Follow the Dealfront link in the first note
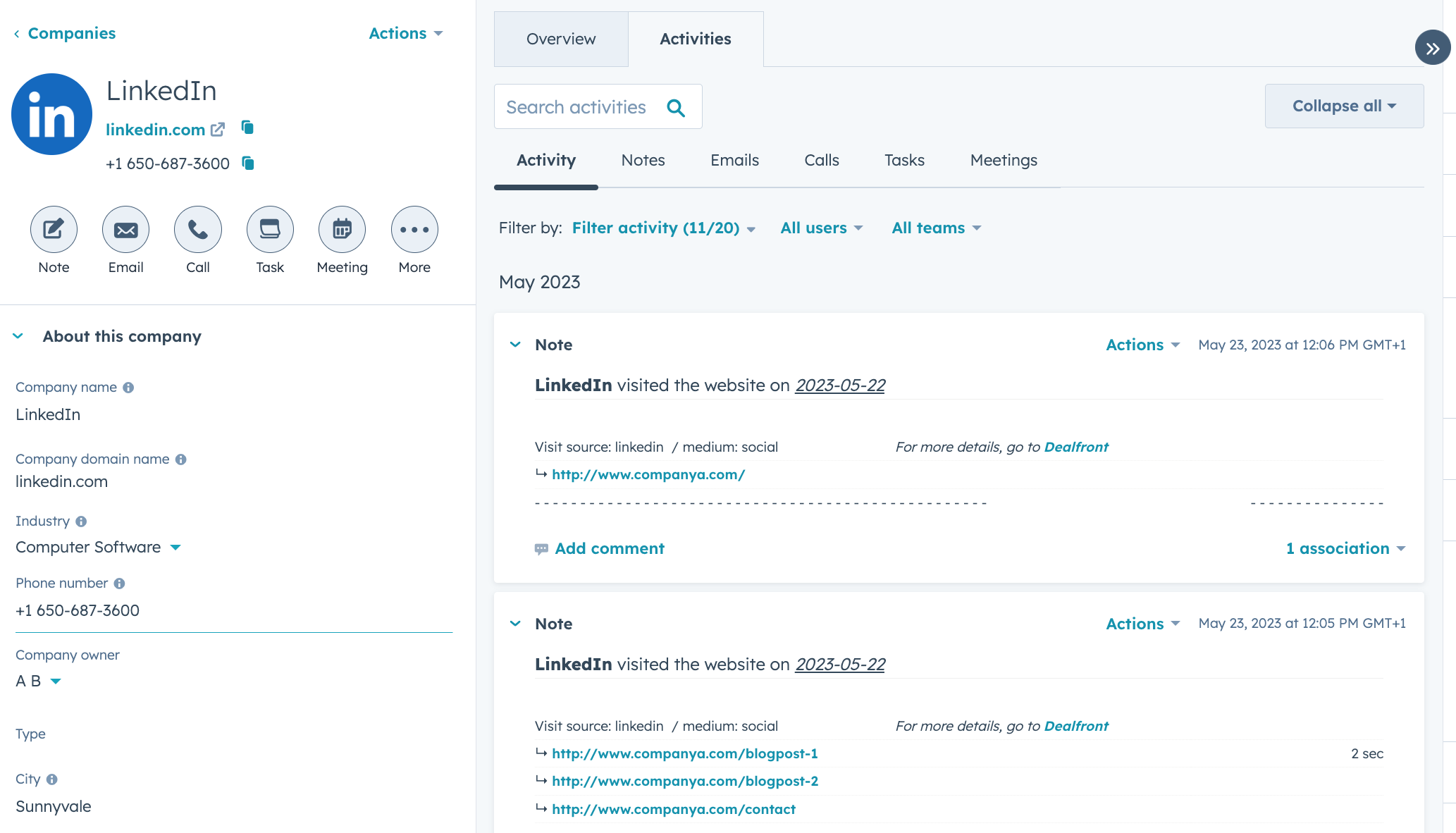This screenshot has height=833, width=1456. (1076, 447)
